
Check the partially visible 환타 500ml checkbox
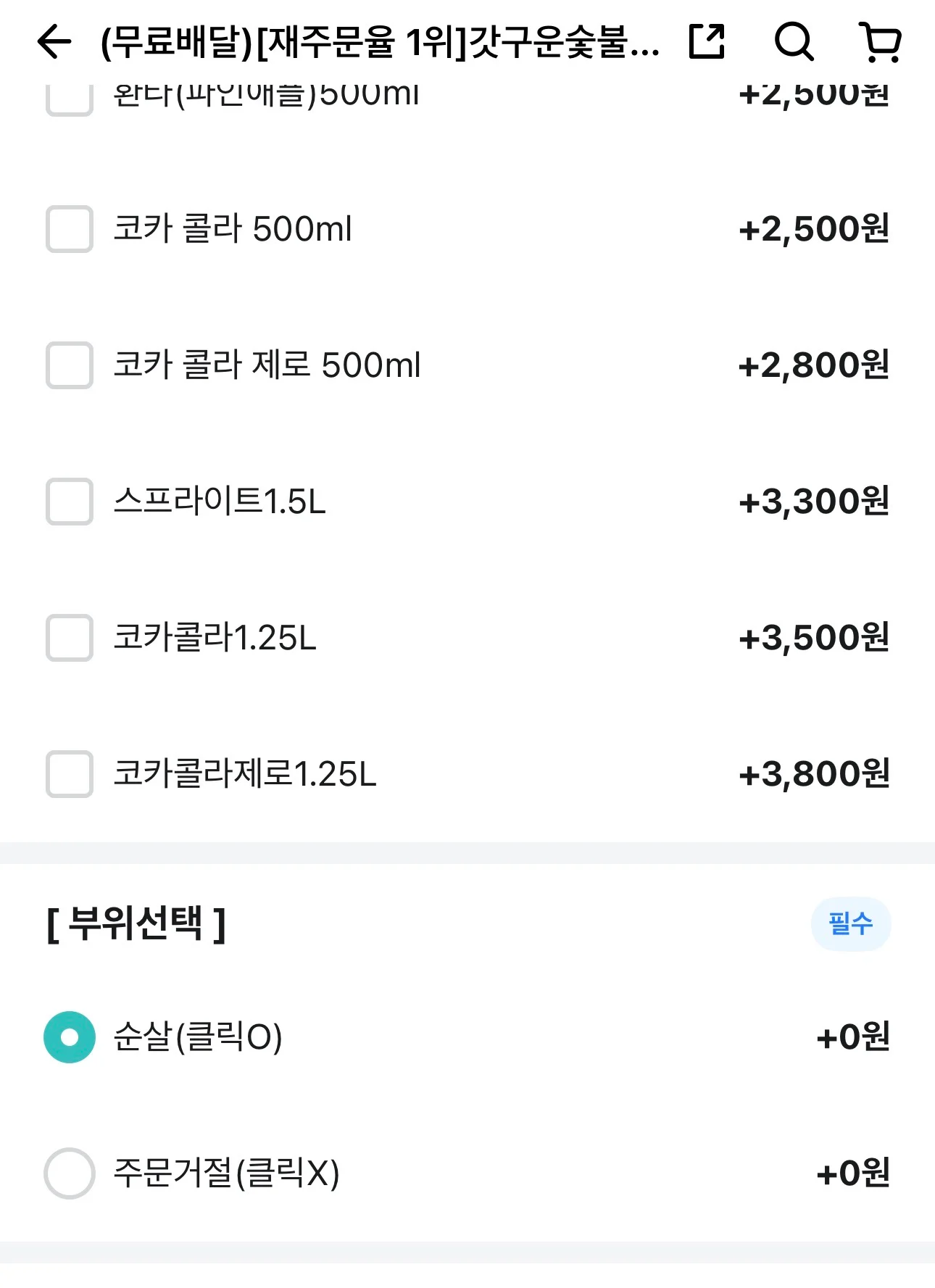70,100
